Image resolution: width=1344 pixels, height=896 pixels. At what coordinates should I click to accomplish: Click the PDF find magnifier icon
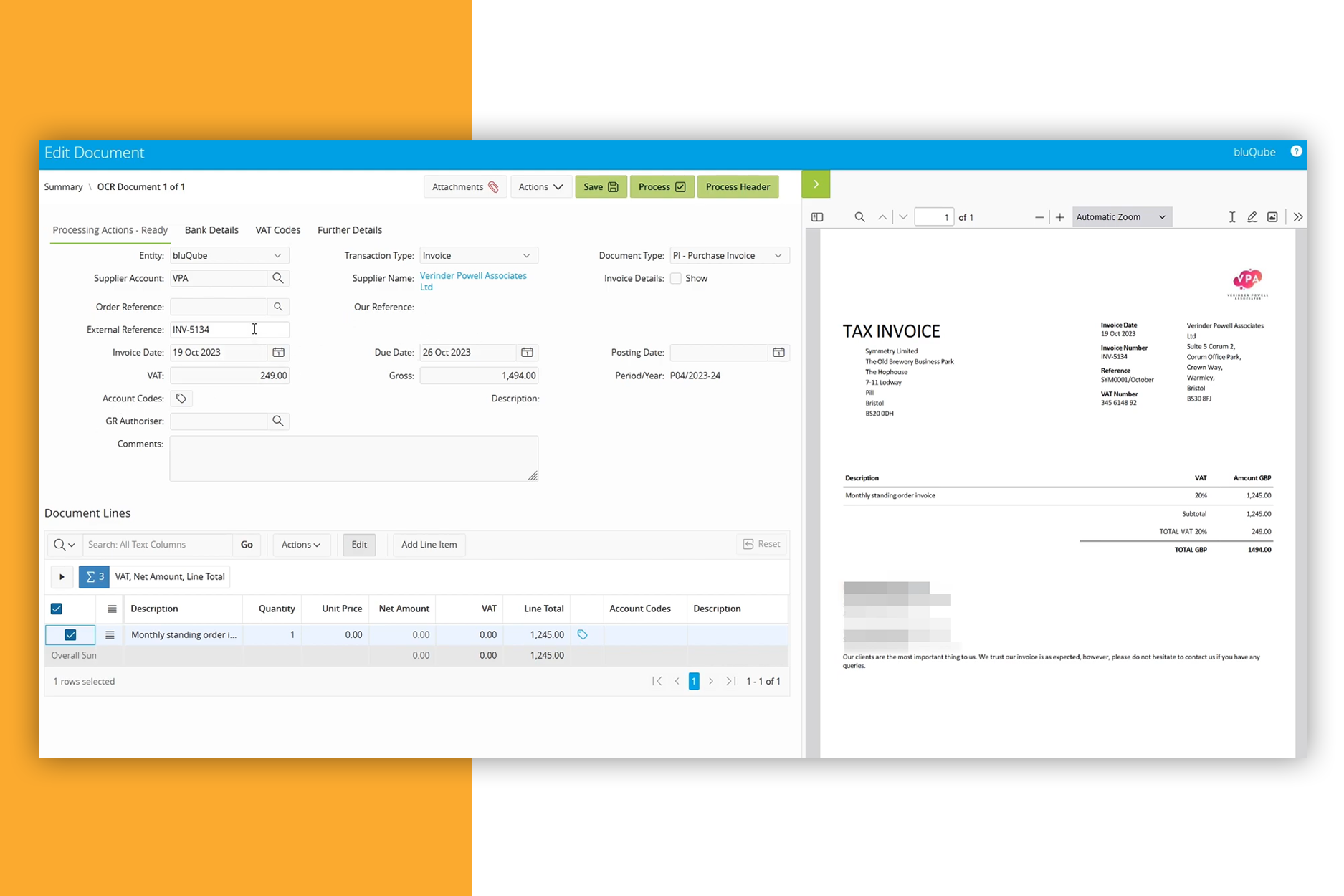[x=859, y=217]
